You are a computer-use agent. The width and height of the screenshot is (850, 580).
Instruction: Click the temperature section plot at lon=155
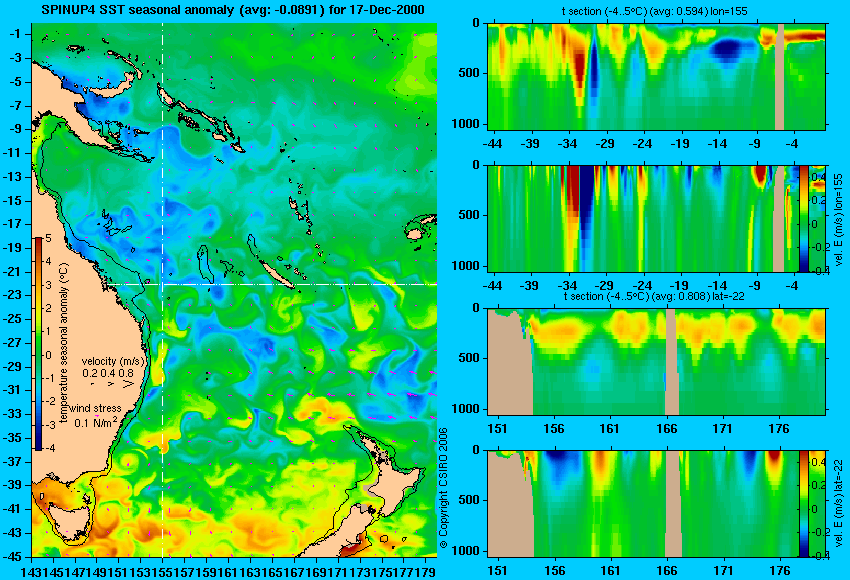point(656,76)
